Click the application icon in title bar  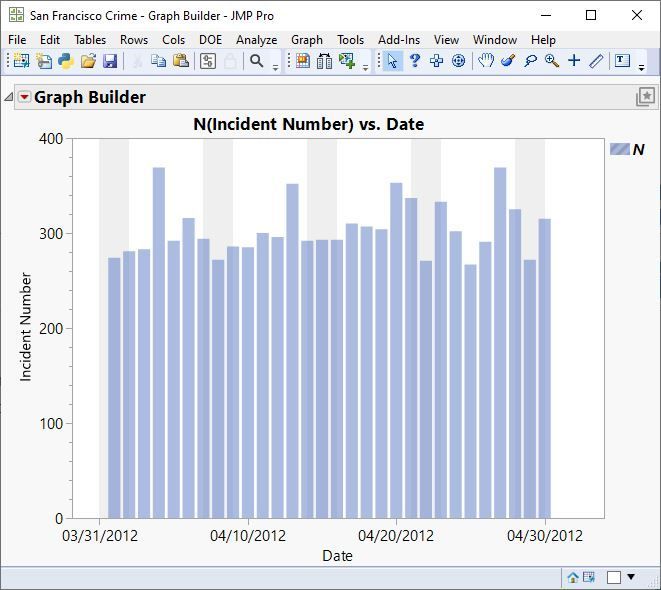16,14
